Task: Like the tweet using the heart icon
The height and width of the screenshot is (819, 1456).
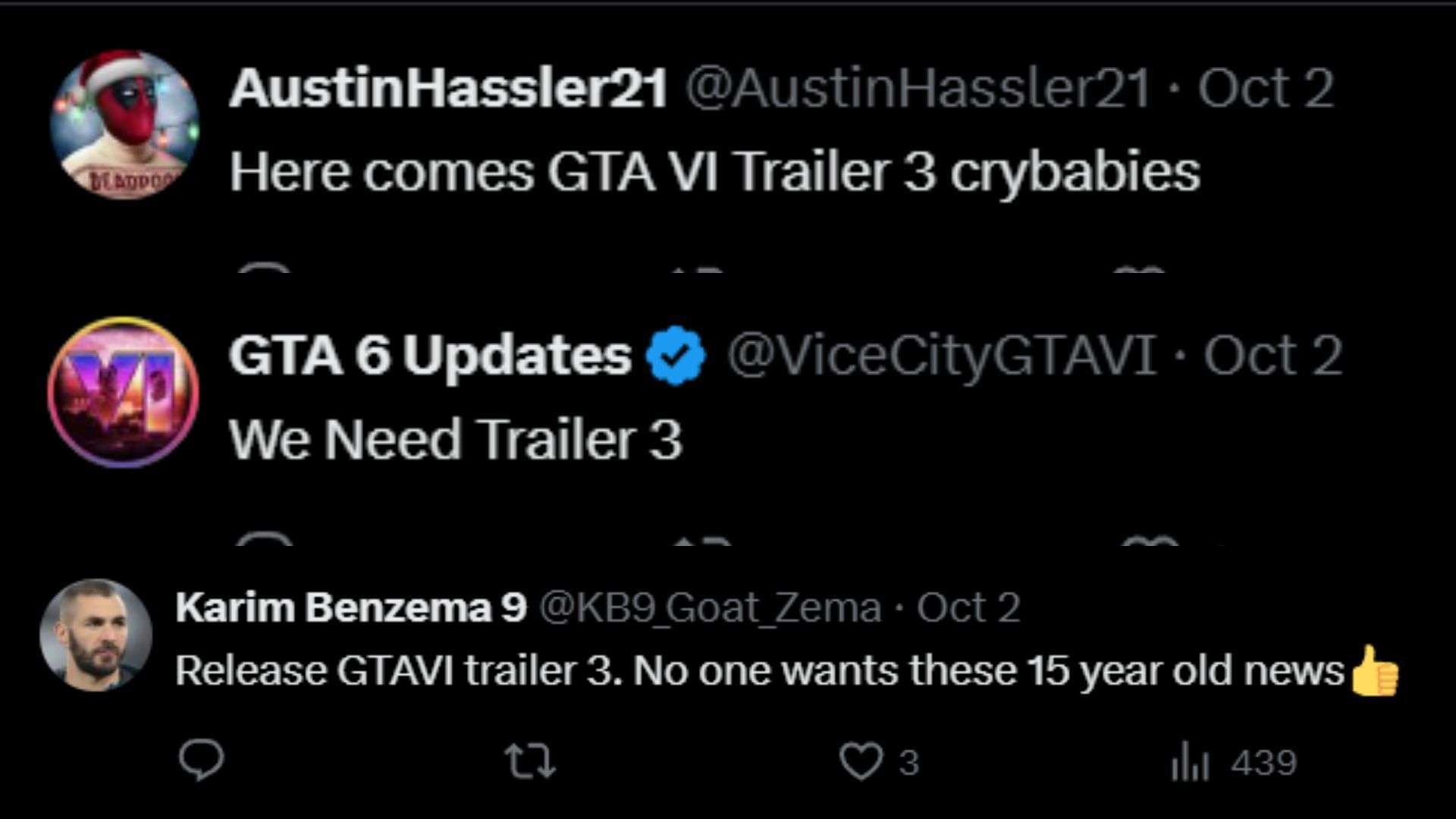Action: 861,761
